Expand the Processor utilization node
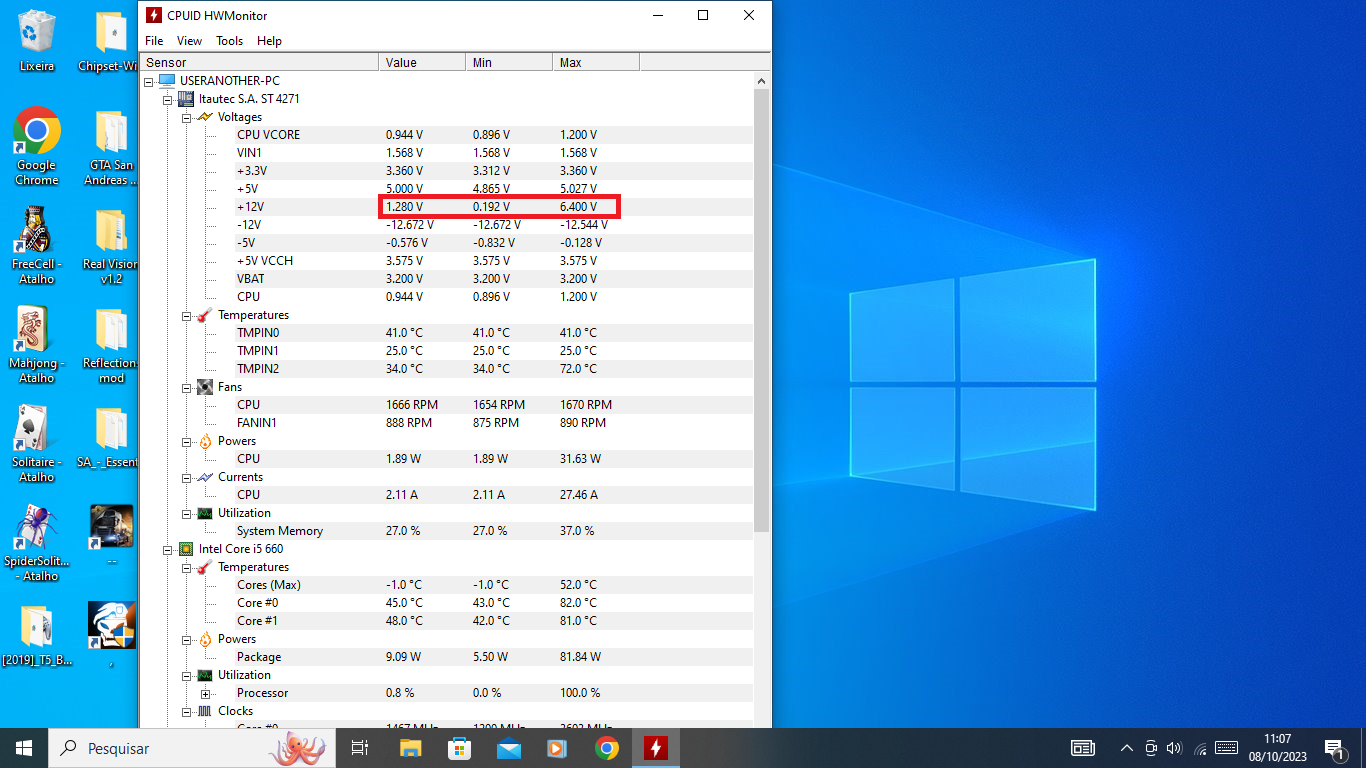This screenshot has height=768, width=1366. click(x=205, y=693)
